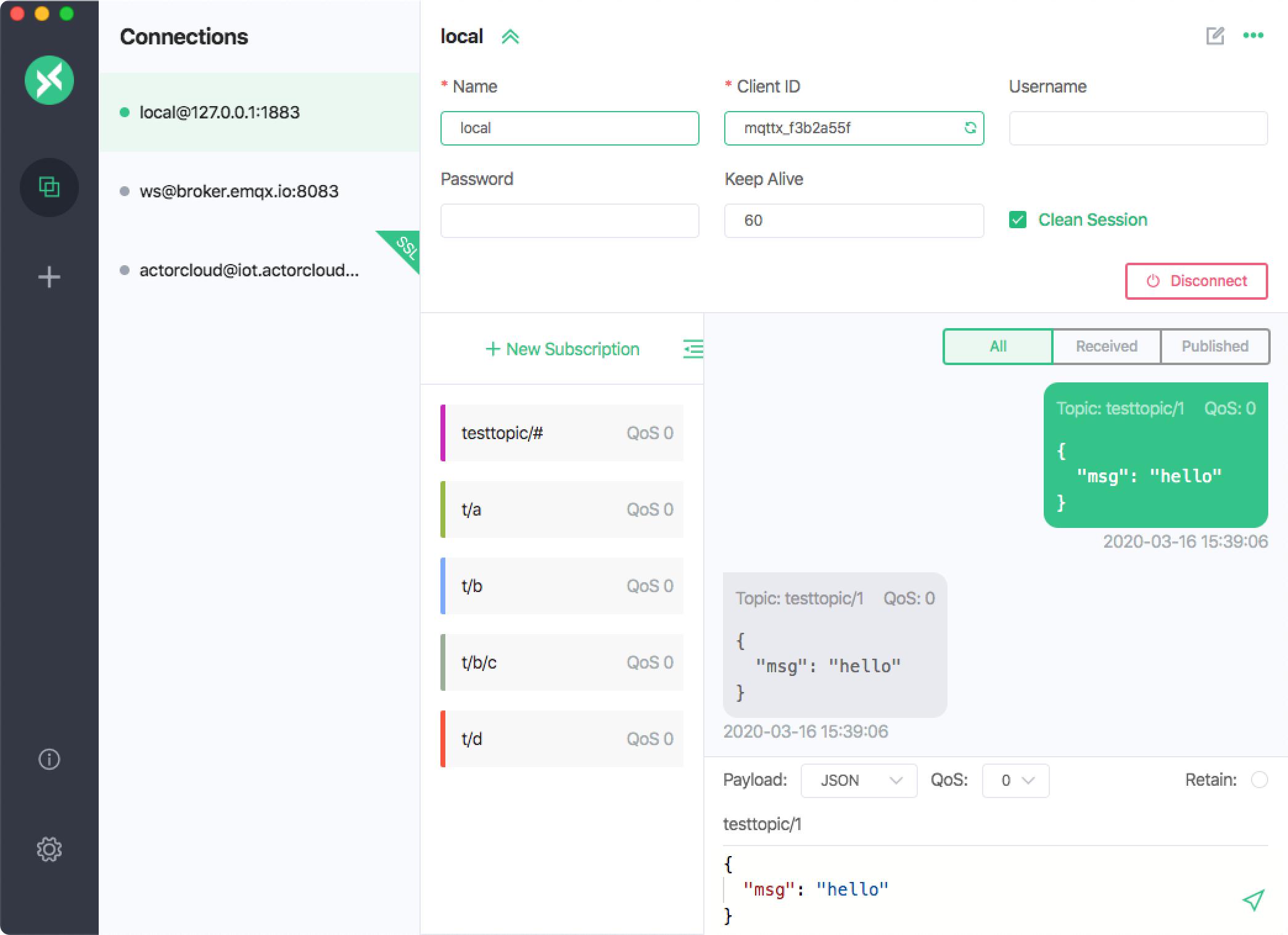Hide the subscriptions list icon
Image resolution: width=1288 pixels, height=935 pixels.
click(693, 349)
